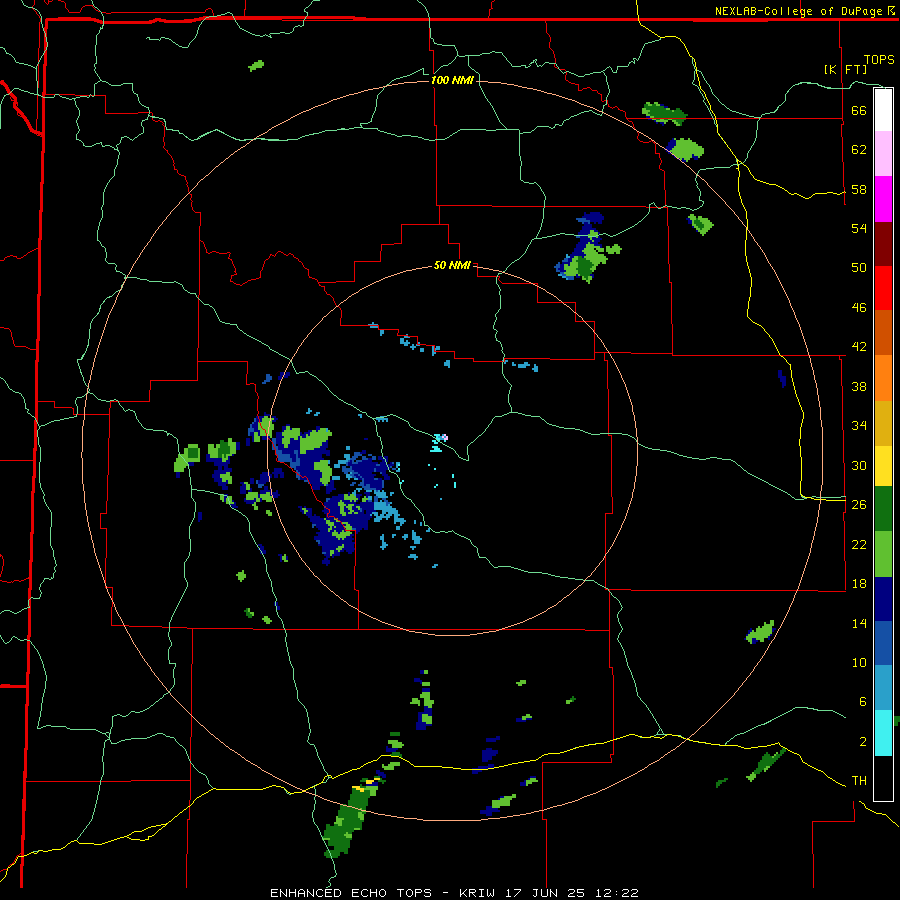Click the medium blue 10-14 kft swatch

883,643
